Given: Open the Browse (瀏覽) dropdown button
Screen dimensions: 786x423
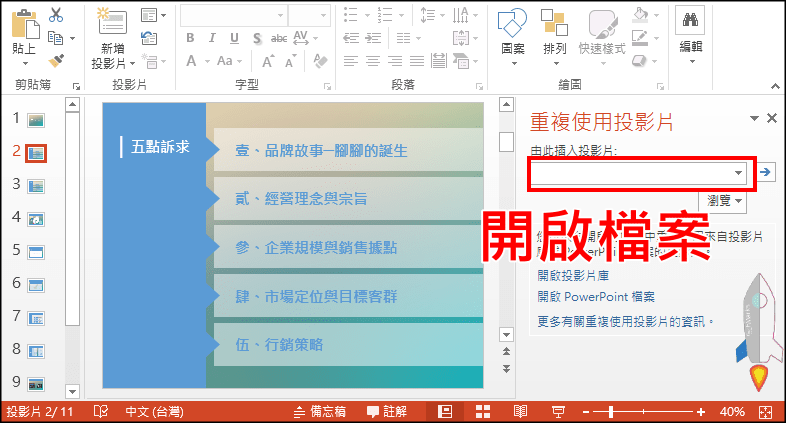Looking at the screenshot, I should coord(723,201).
